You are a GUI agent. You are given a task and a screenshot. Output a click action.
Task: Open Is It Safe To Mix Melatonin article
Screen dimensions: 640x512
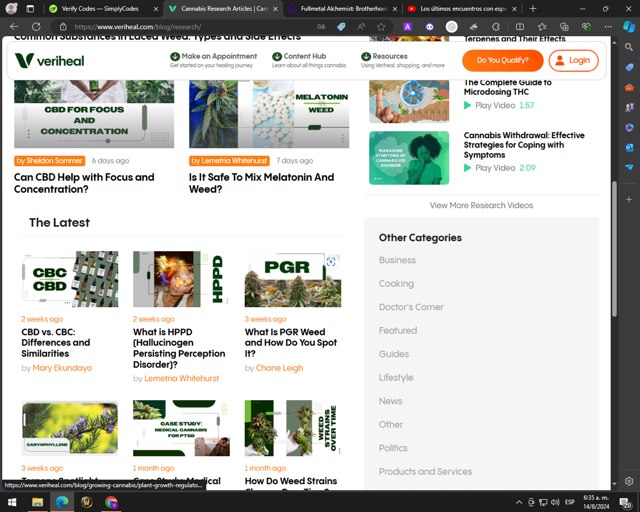(261, 183)
